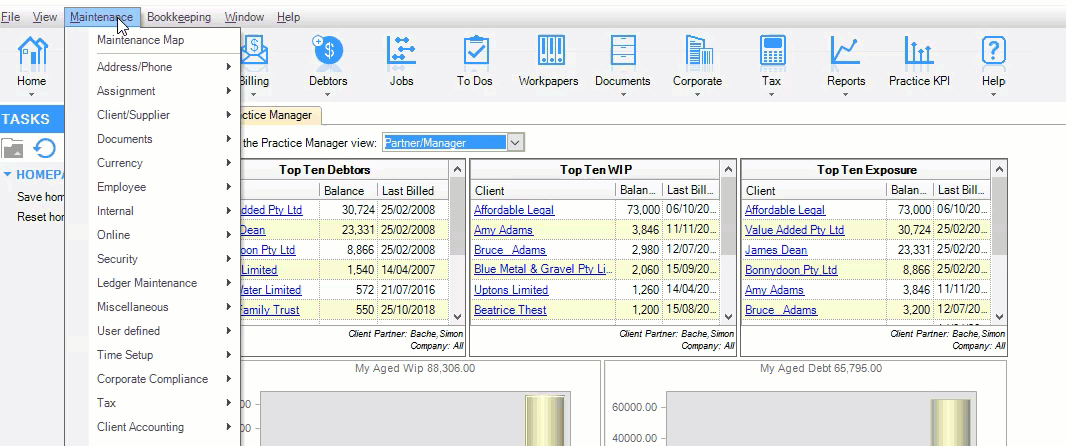
Task: Expand the Help toolbar dropdown arrow
Action: (x=993, y=95)
